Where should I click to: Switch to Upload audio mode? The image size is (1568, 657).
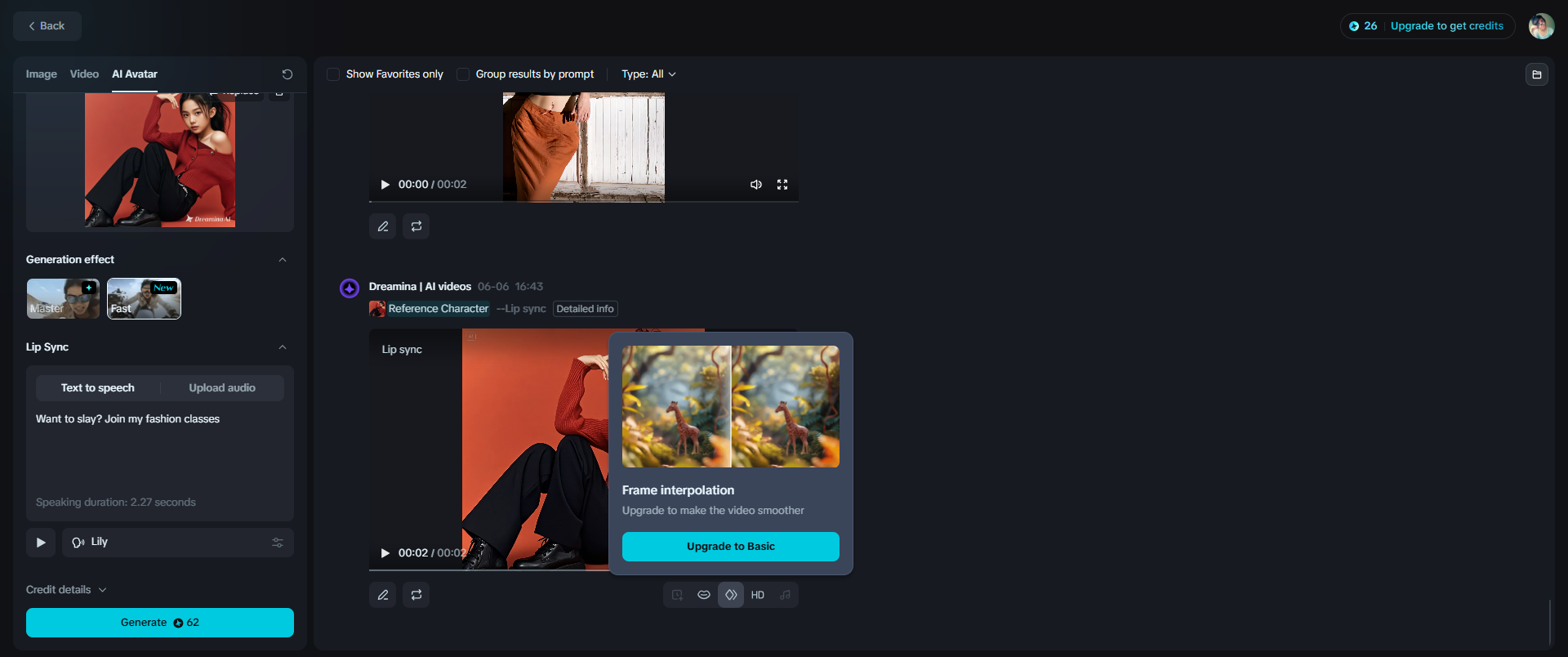[x=222, y=388]
